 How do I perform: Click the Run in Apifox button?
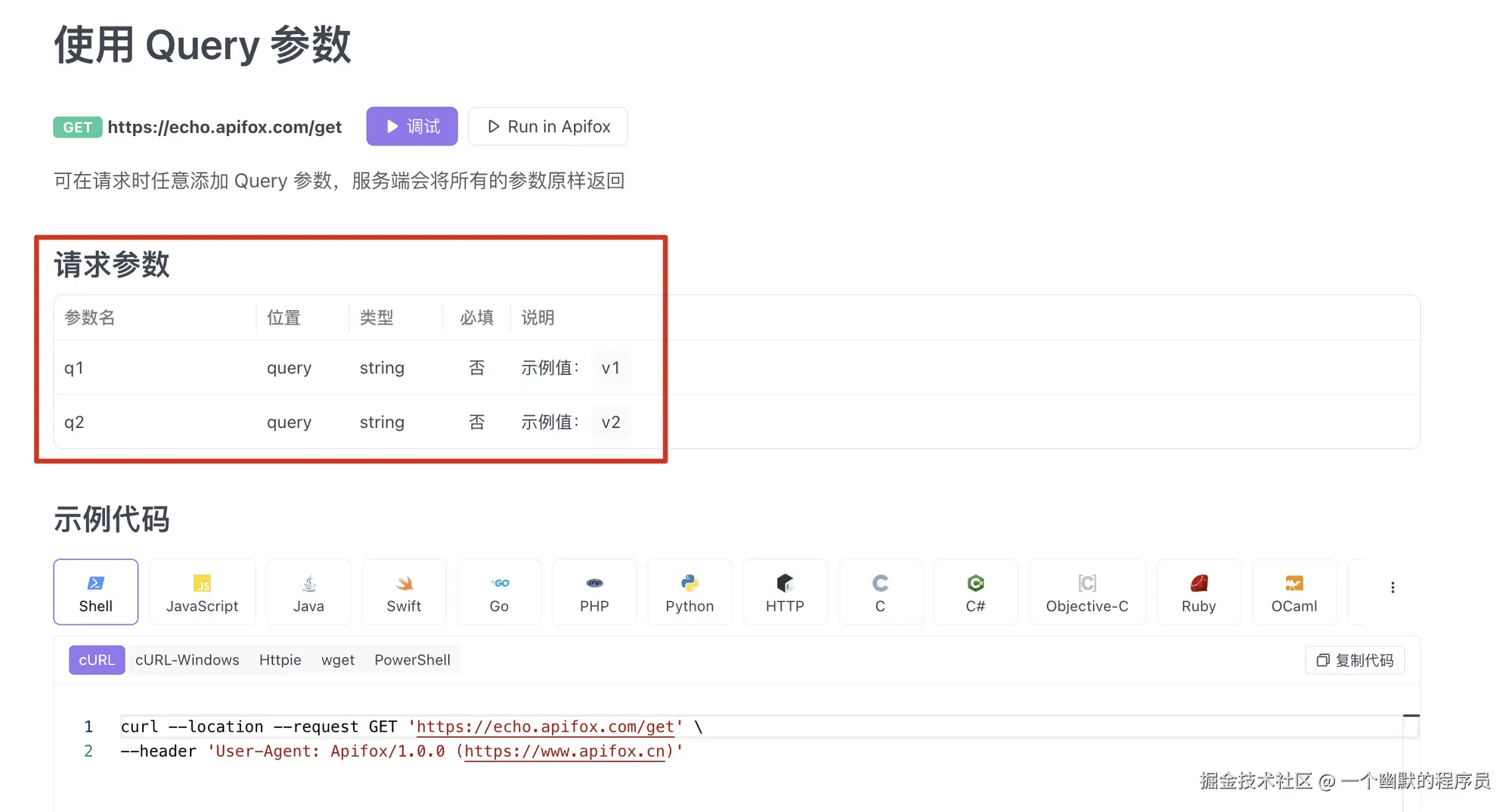coord(547,126)
